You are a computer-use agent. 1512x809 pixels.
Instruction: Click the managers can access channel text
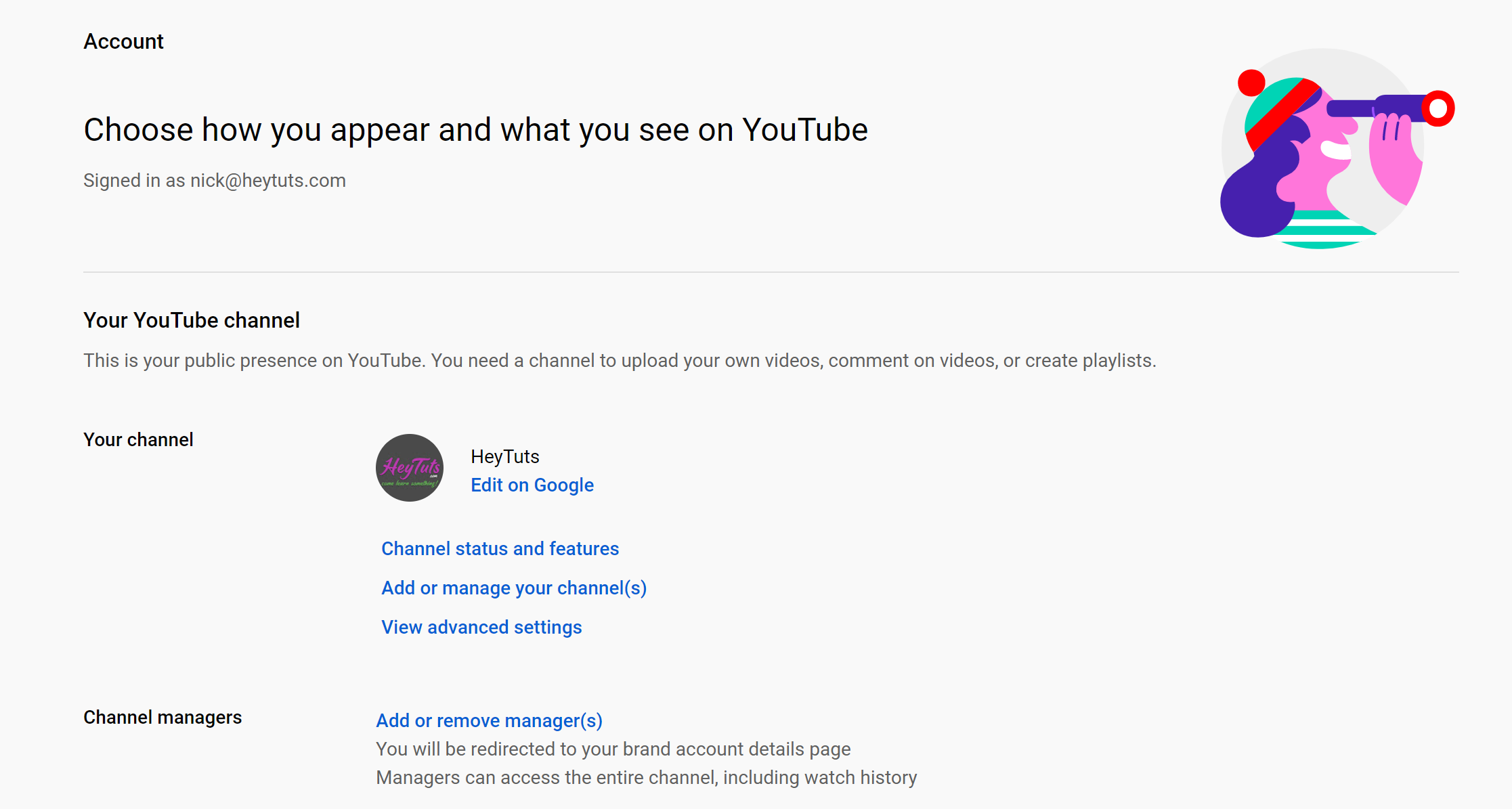[x=647, y=777]
